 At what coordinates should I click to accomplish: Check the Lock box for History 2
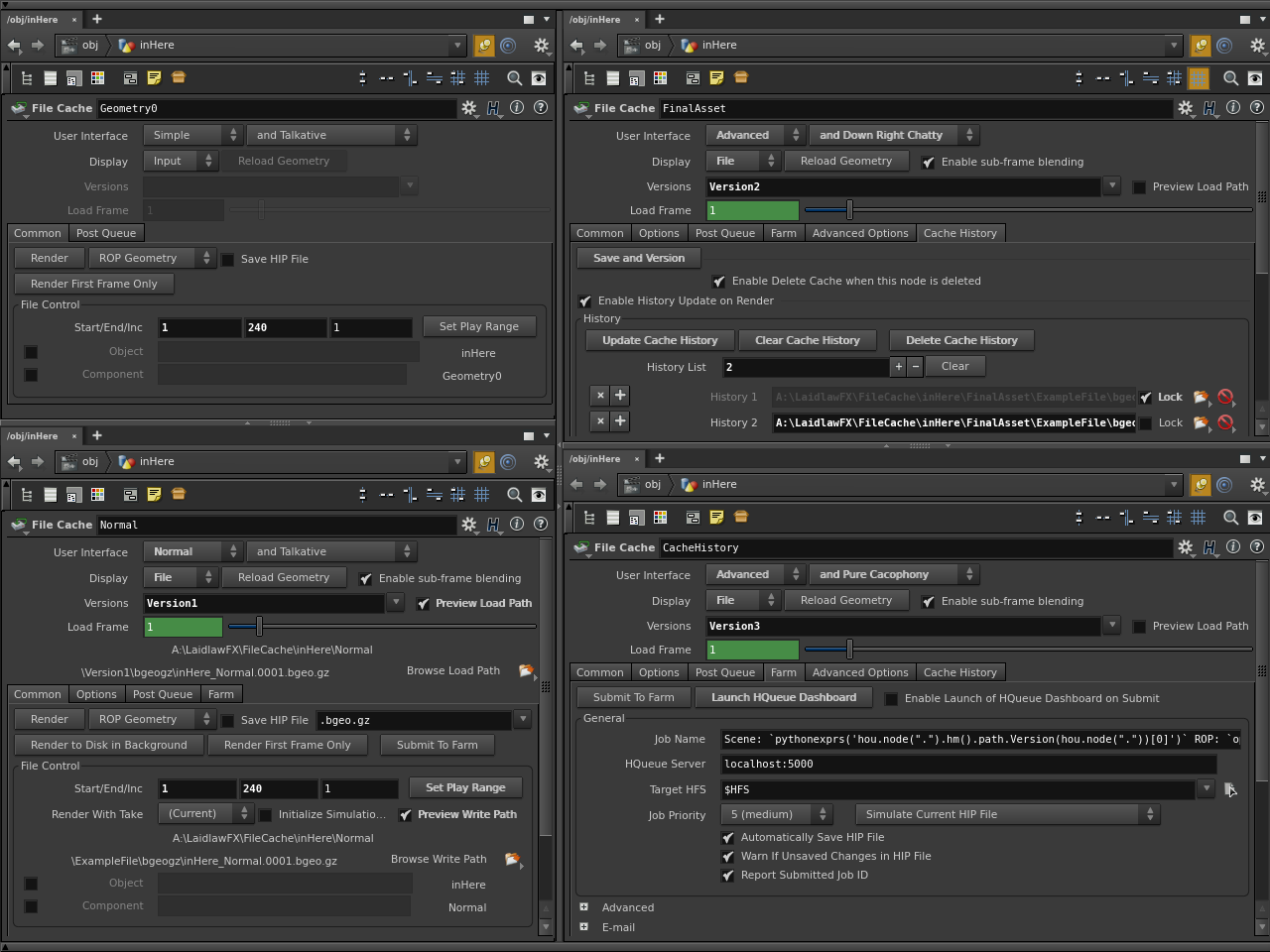click(1145, 422)
